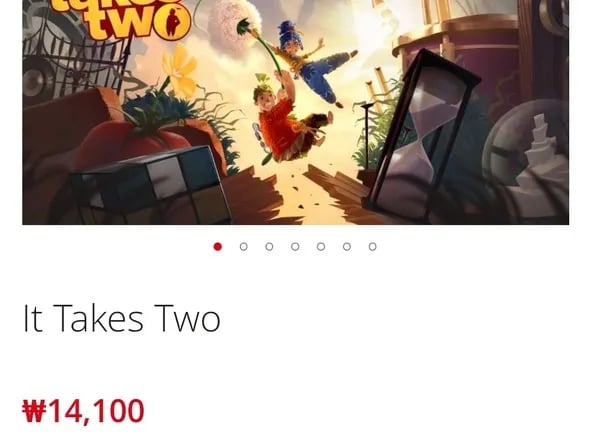Click the snow globe in the artwork

pyautogui.click(x=527, y=160)
